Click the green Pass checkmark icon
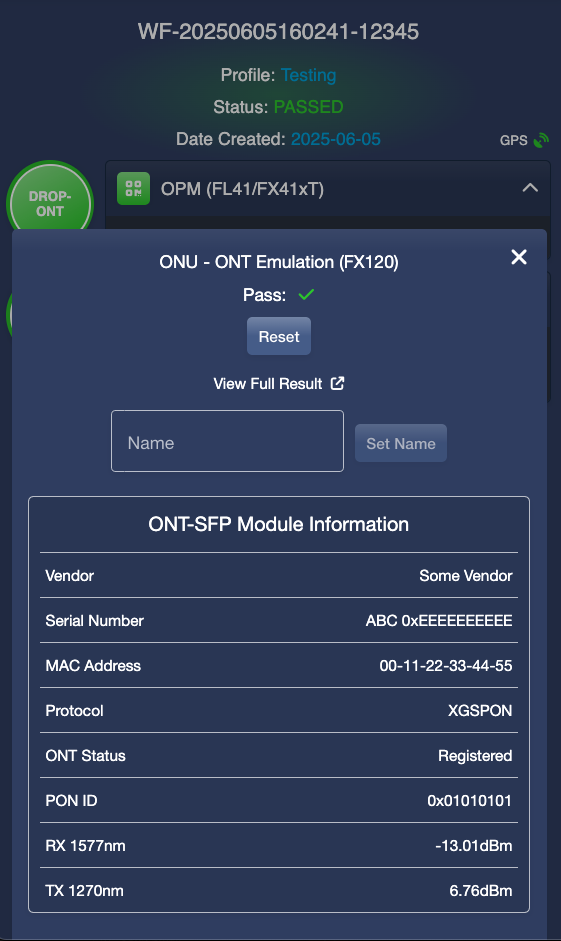Image resolution: width=561 pixels, height=941 pixels. click(306, 294)
